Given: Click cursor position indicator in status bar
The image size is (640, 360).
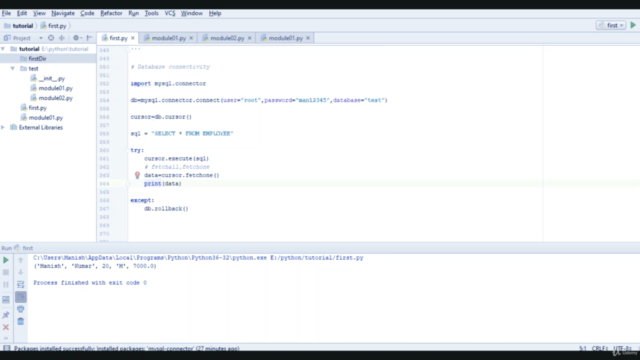Looking at the screenshot, I should point(582,348).
